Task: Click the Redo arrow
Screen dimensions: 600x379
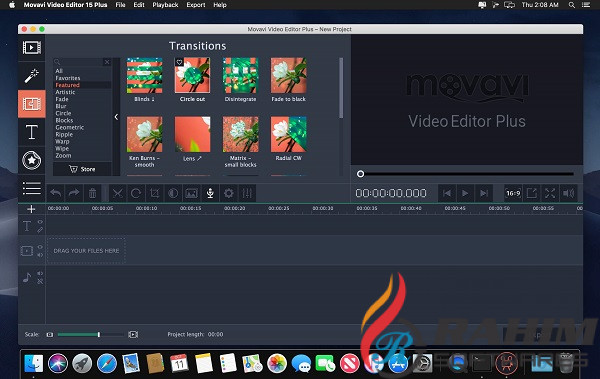Action: tap(74, 193)
